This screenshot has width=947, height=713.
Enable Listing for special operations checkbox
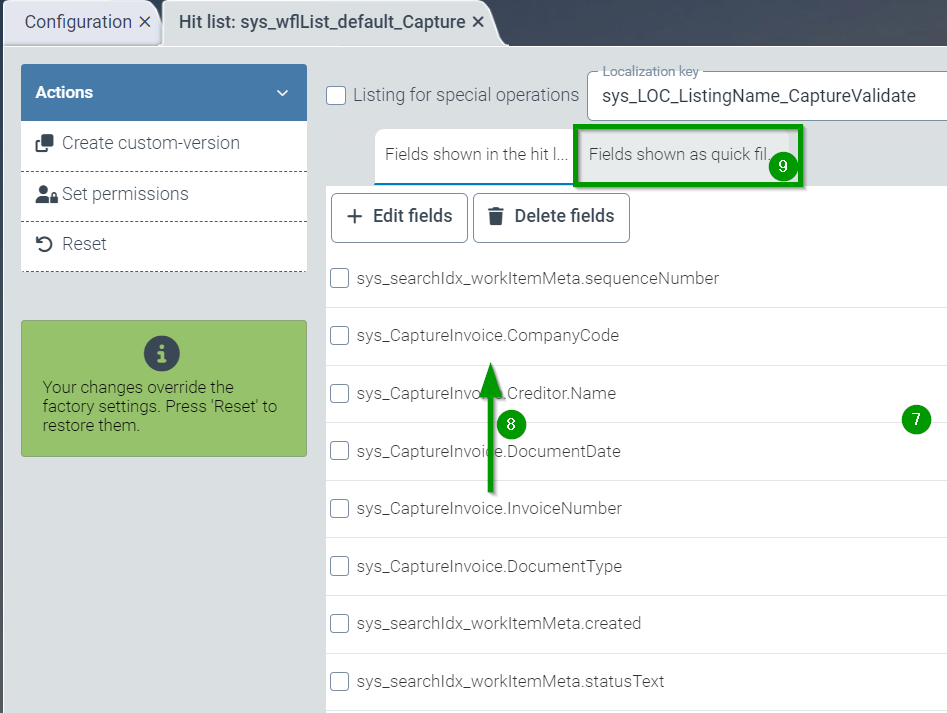(337, 96)
